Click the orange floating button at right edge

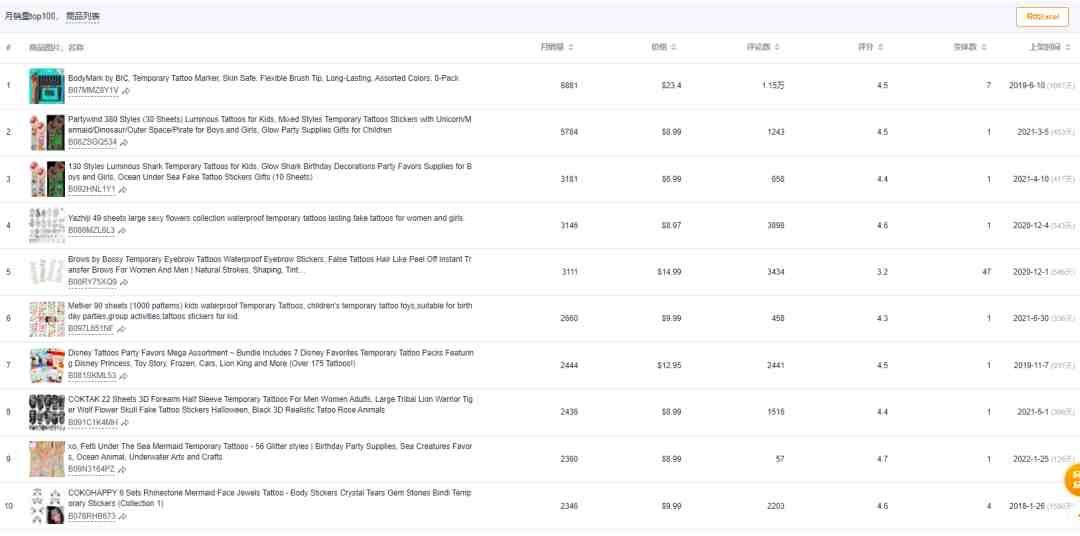[1072, 479]
